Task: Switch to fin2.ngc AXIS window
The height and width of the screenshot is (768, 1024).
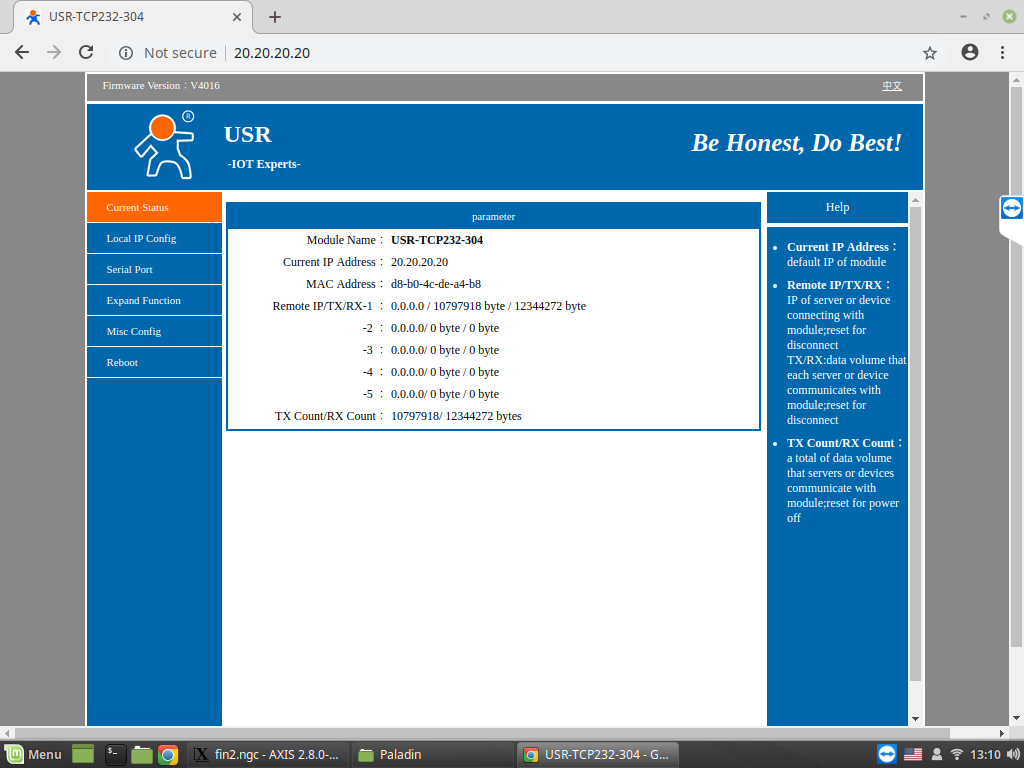Action: [x=268, y=754]
